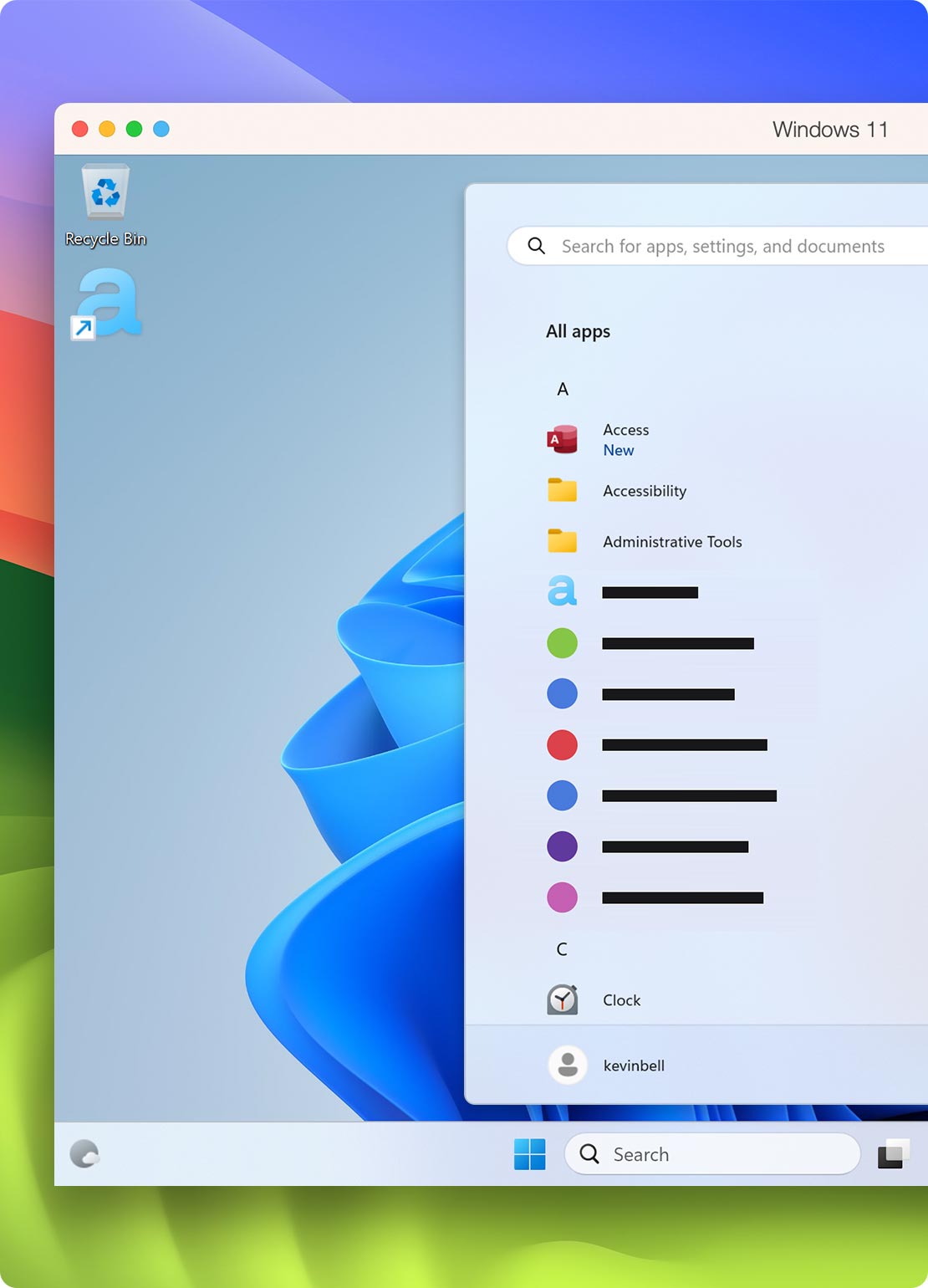928x1288 pixels.
Task: Select the green circular app entry
Action: click(x=562, y=643)
